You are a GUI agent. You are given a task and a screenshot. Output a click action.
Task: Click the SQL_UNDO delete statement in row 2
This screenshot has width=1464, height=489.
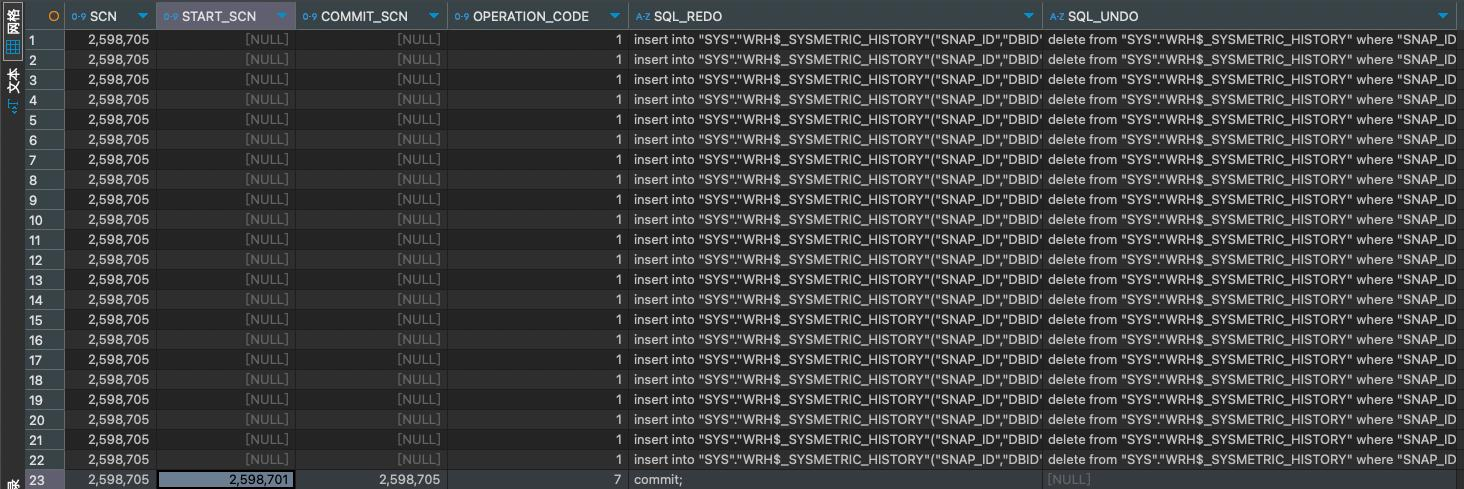pos(1250,60)
